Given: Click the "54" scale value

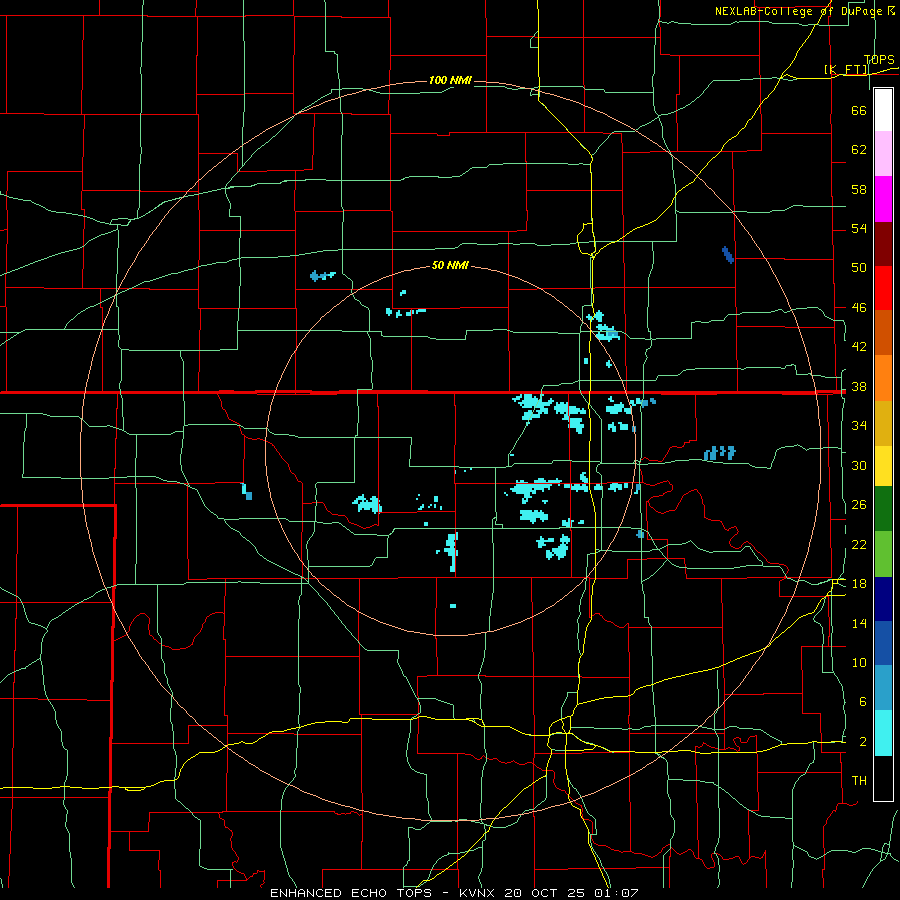Looking at the screenshot, I should tap(859, 228).
